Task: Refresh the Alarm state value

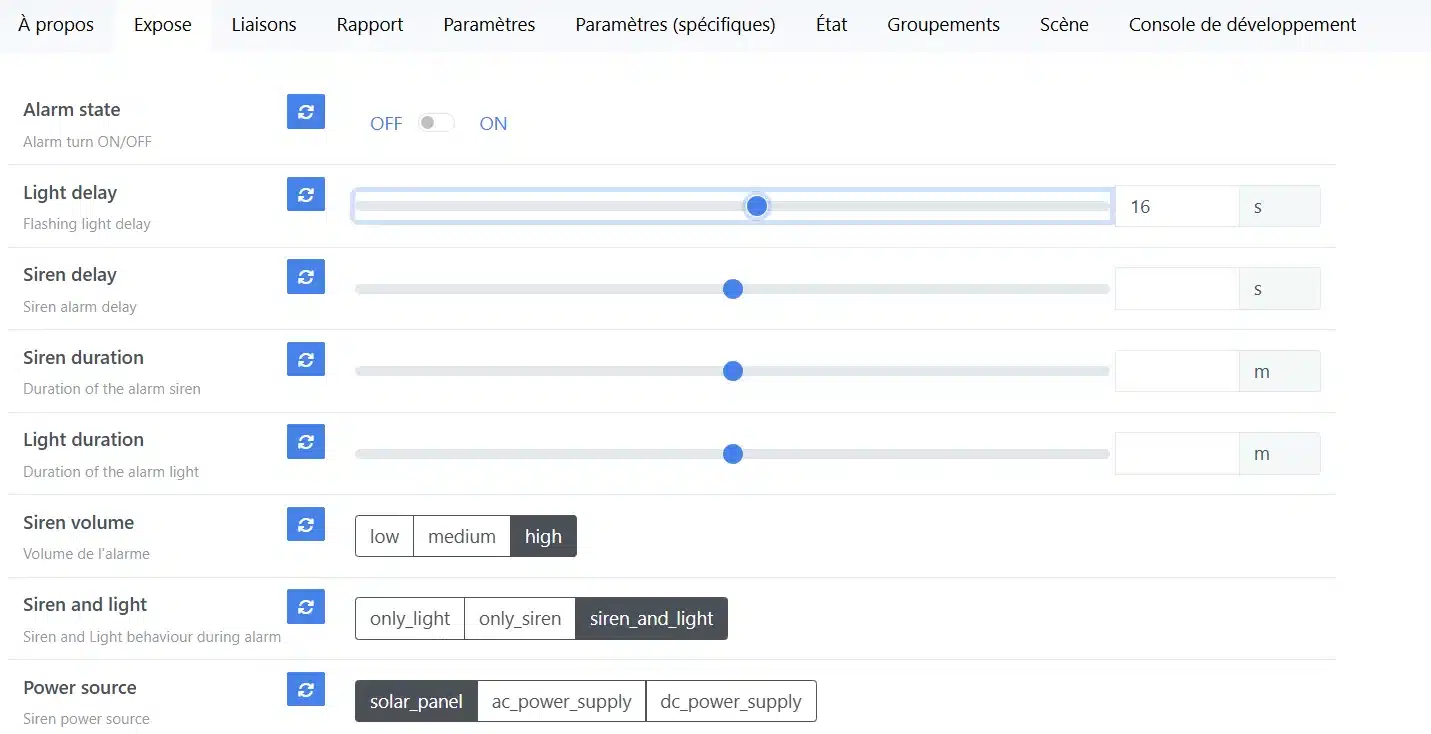Action: pos(306,111)
